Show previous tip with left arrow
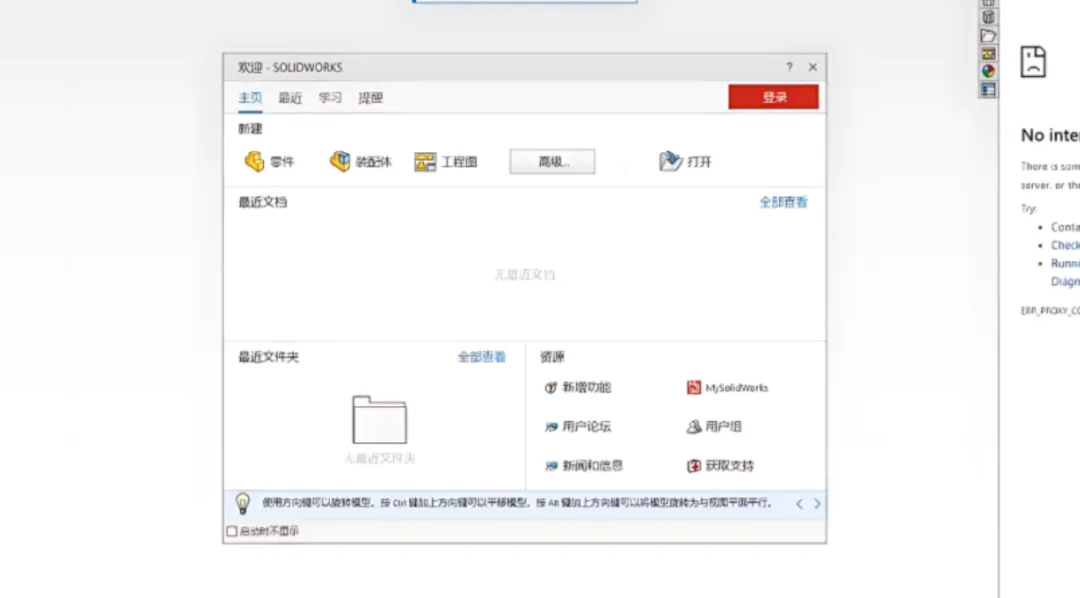1080x598 pixels. click(x=799, y=504)
